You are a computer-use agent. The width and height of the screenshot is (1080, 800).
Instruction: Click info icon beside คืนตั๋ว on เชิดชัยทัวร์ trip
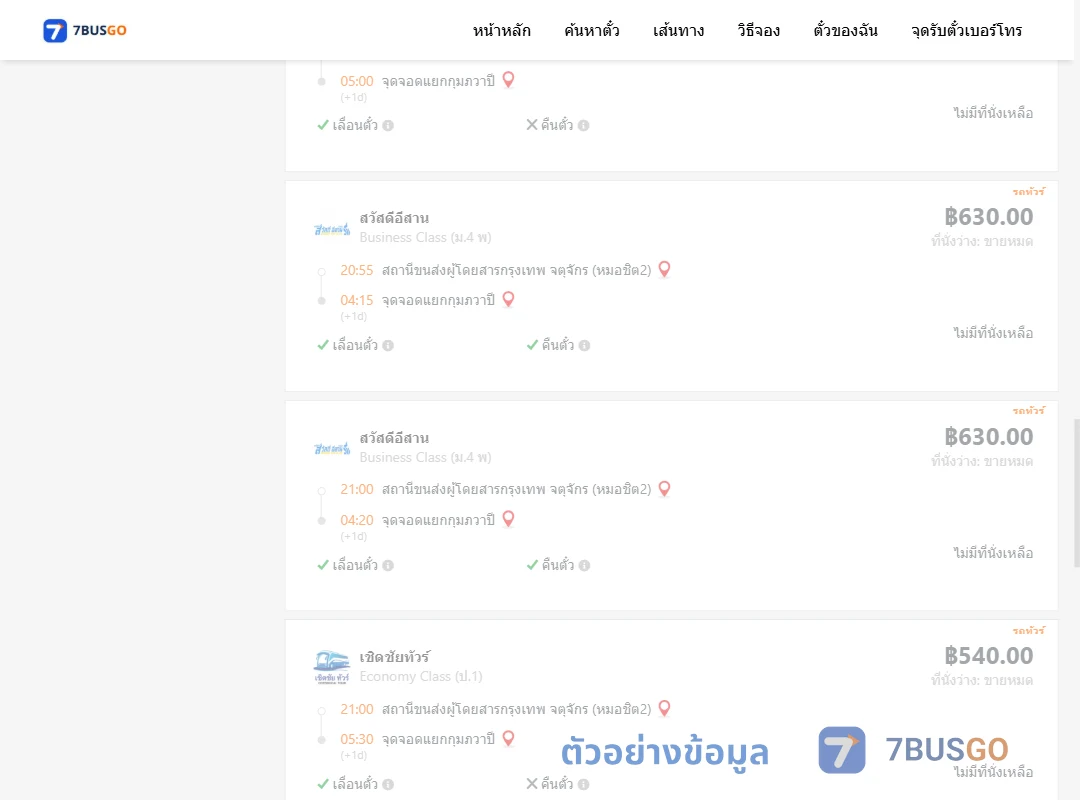point(583,784)
